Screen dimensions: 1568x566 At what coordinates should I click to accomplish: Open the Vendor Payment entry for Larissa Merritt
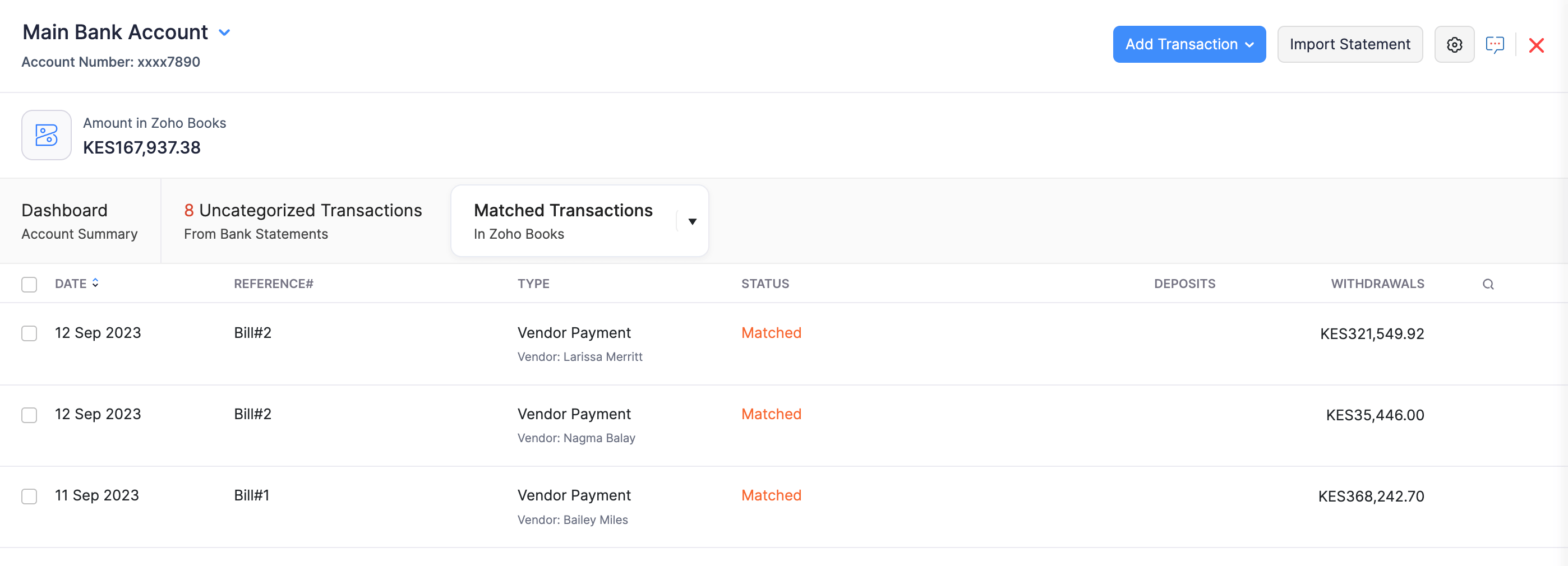click(574, 332)
